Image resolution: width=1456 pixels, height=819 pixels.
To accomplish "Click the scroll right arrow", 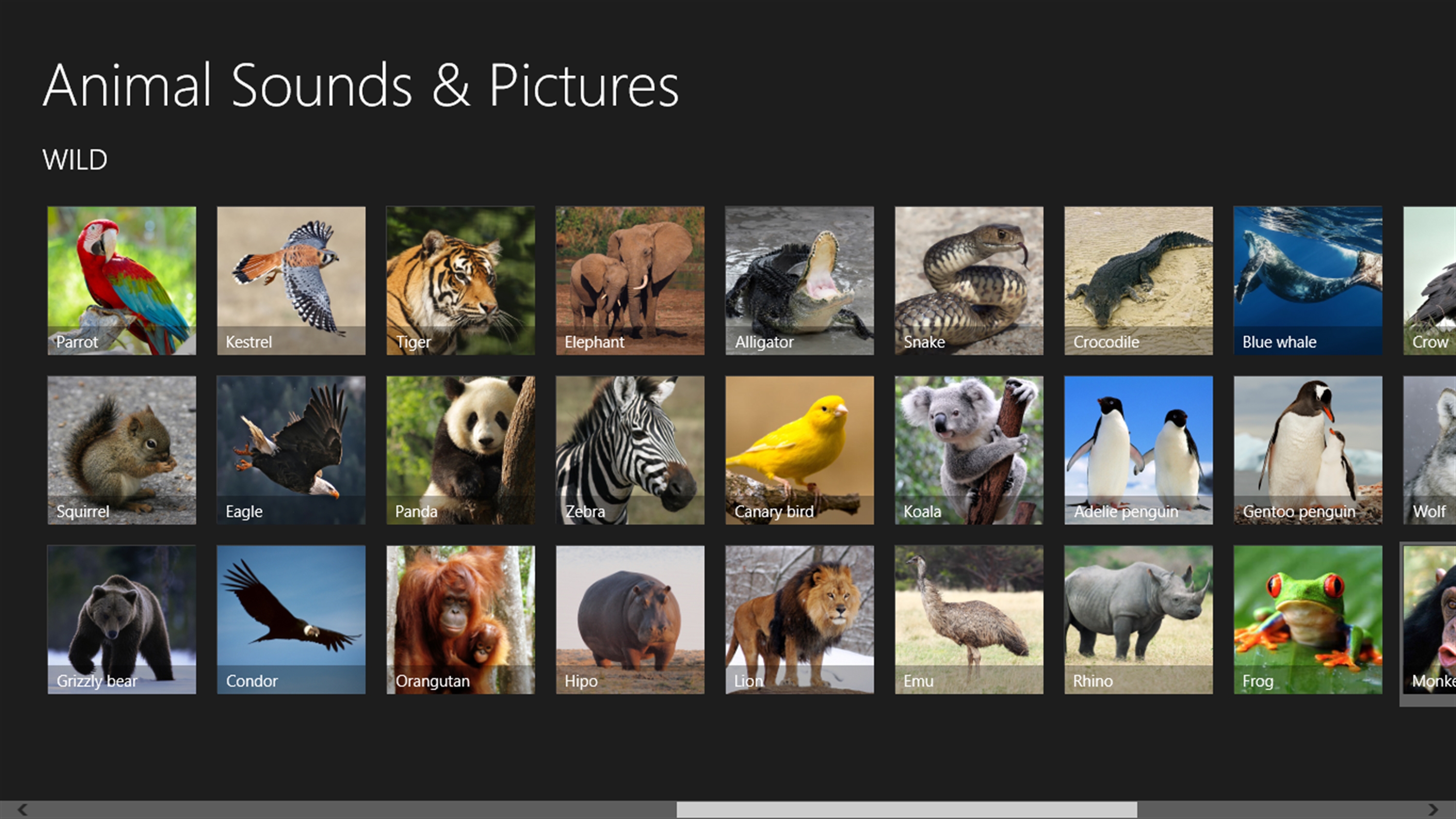I will tap(1433, 809).
